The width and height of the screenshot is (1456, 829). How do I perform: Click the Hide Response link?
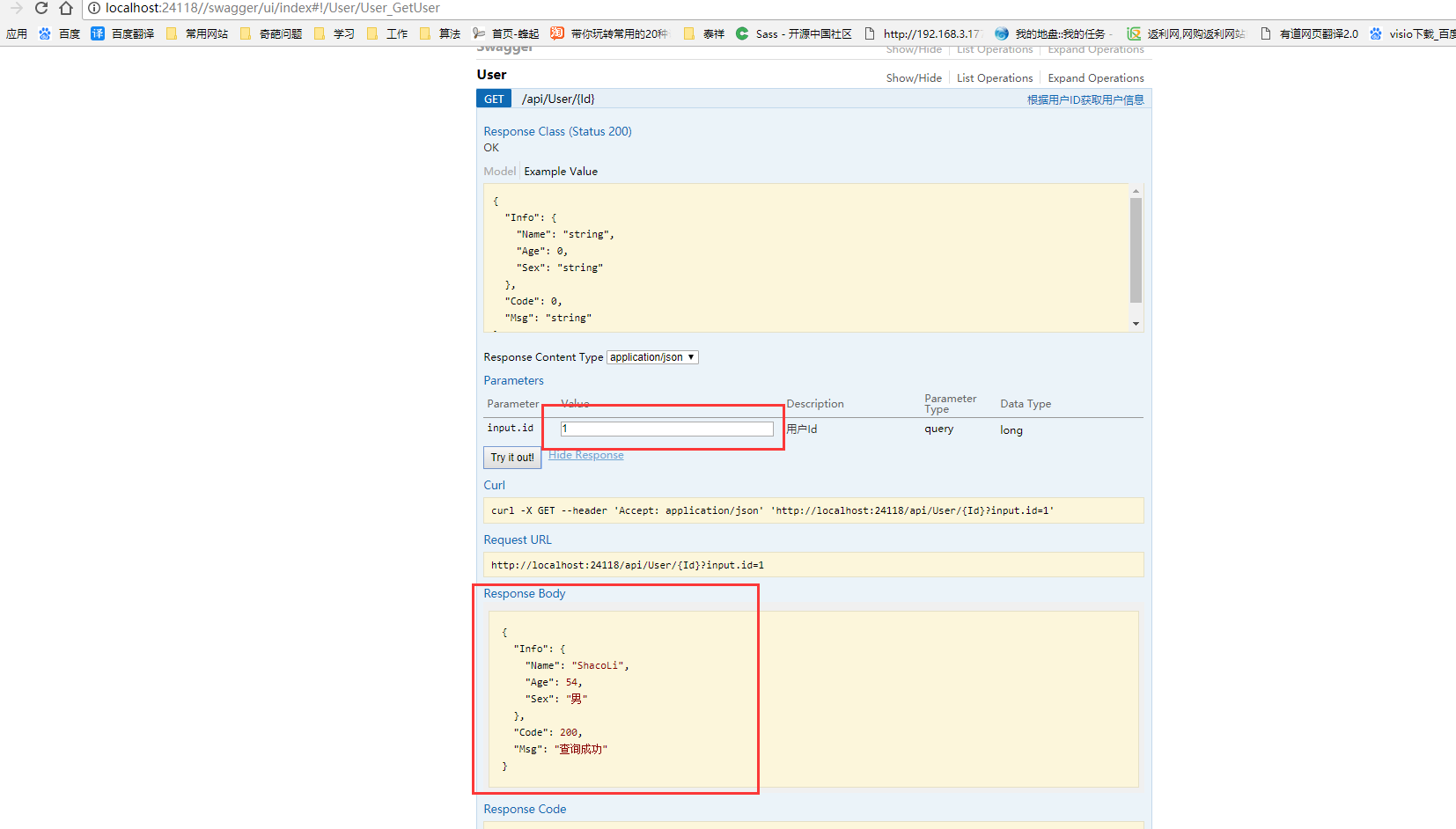coord(586,455)
